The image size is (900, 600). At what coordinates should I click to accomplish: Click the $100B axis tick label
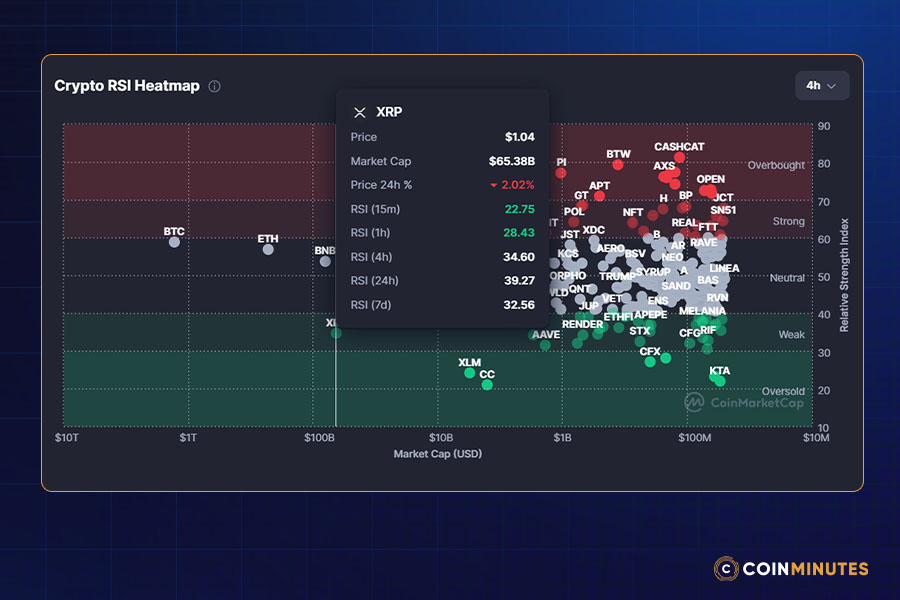(x=319, y=438)
